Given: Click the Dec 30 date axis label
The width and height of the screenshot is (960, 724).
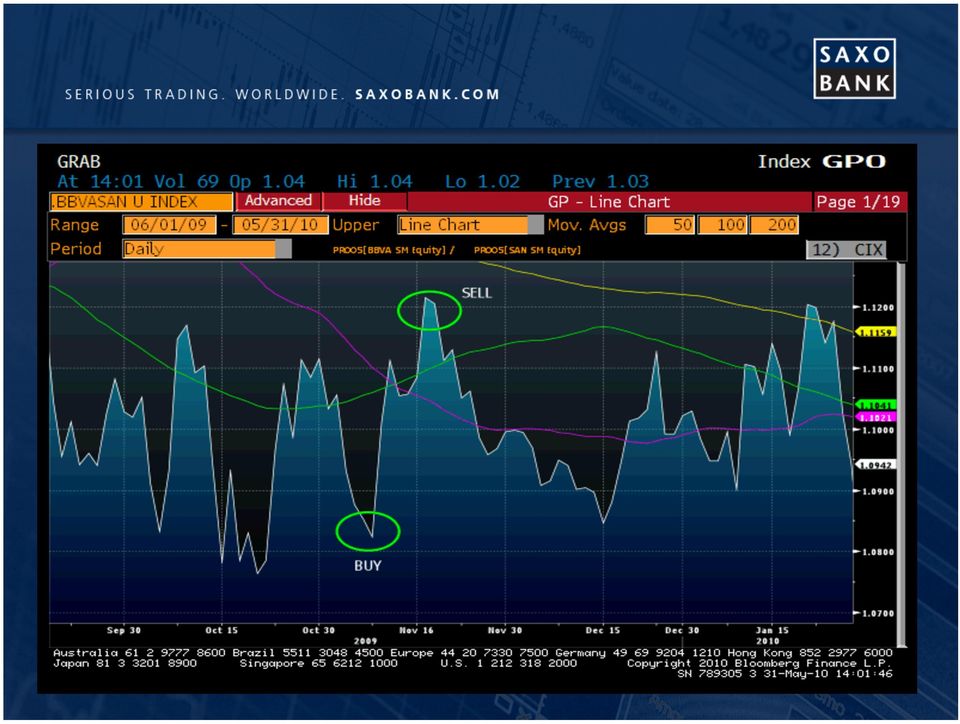Looking at the screenshot, I should tap(682, 630).
